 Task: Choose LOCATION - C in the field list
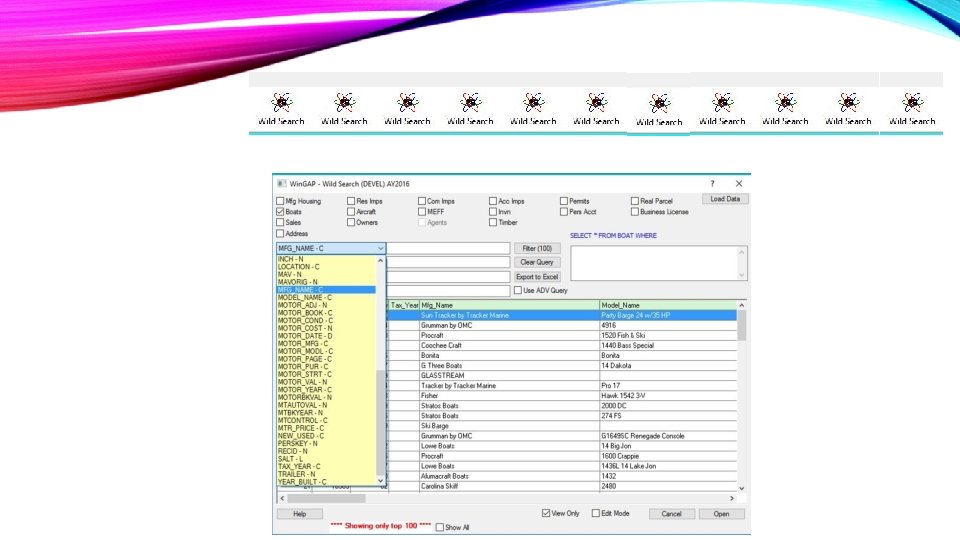pyautogui.click(x=326, y=267)
